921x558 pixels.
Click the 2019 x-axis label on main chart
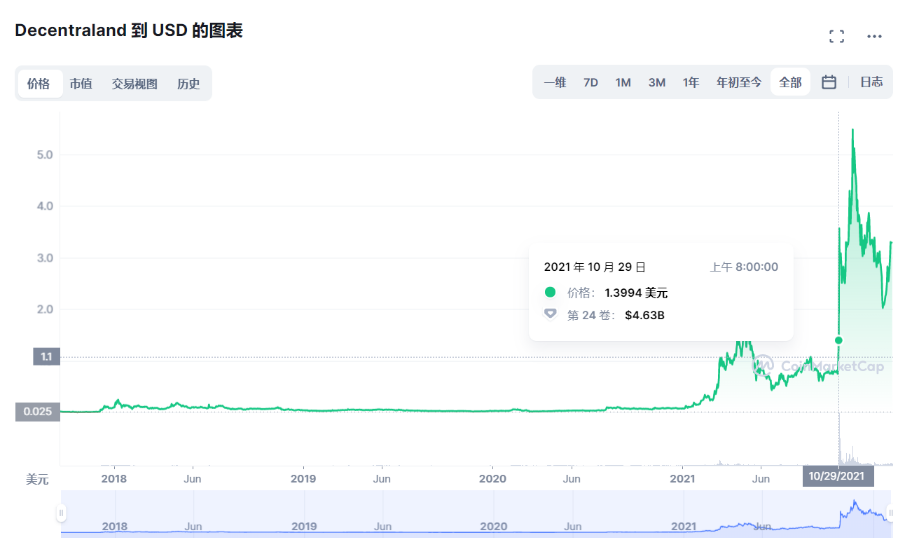(x=303, y=479)
